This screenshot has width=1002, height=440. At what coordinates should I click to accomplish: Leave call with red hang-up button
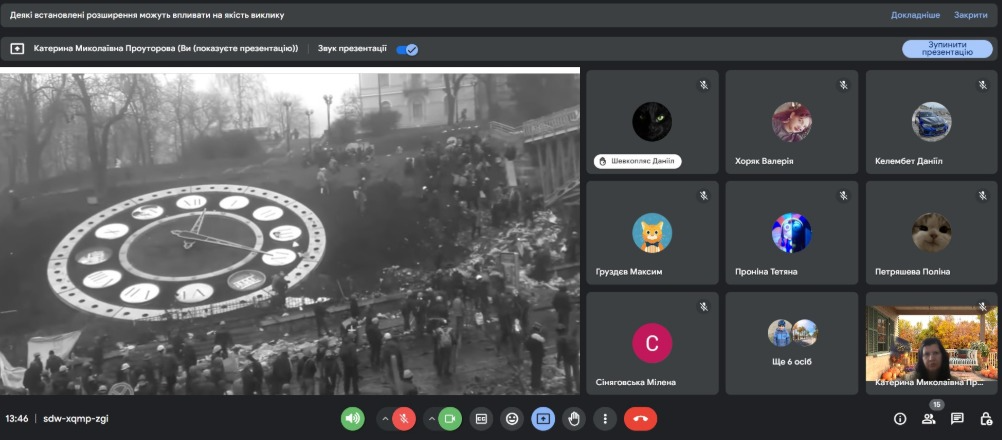[641, 419]
